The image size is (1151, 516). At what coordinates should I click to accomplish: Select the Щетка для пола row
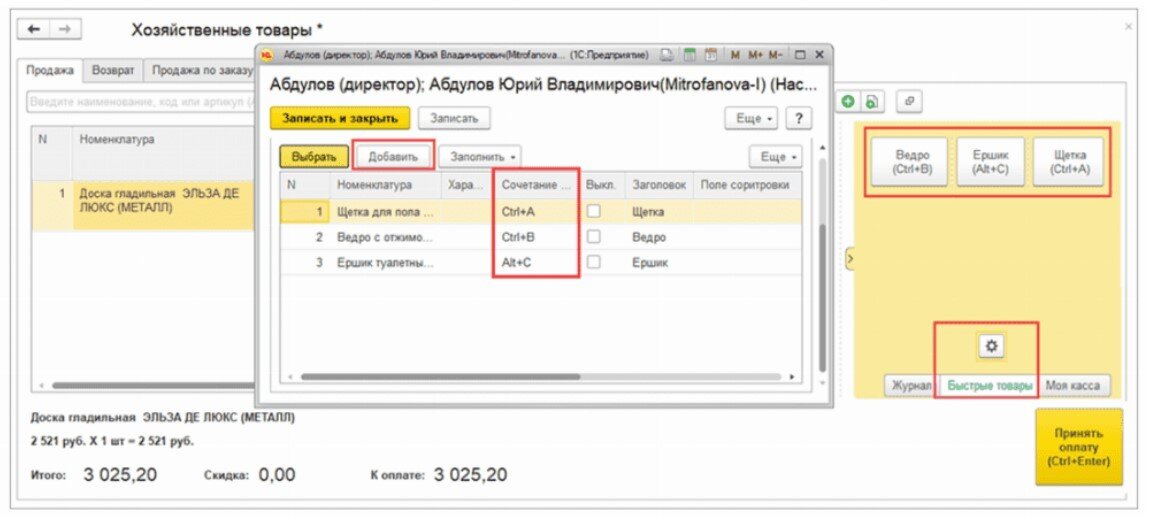tap(541, 211)
